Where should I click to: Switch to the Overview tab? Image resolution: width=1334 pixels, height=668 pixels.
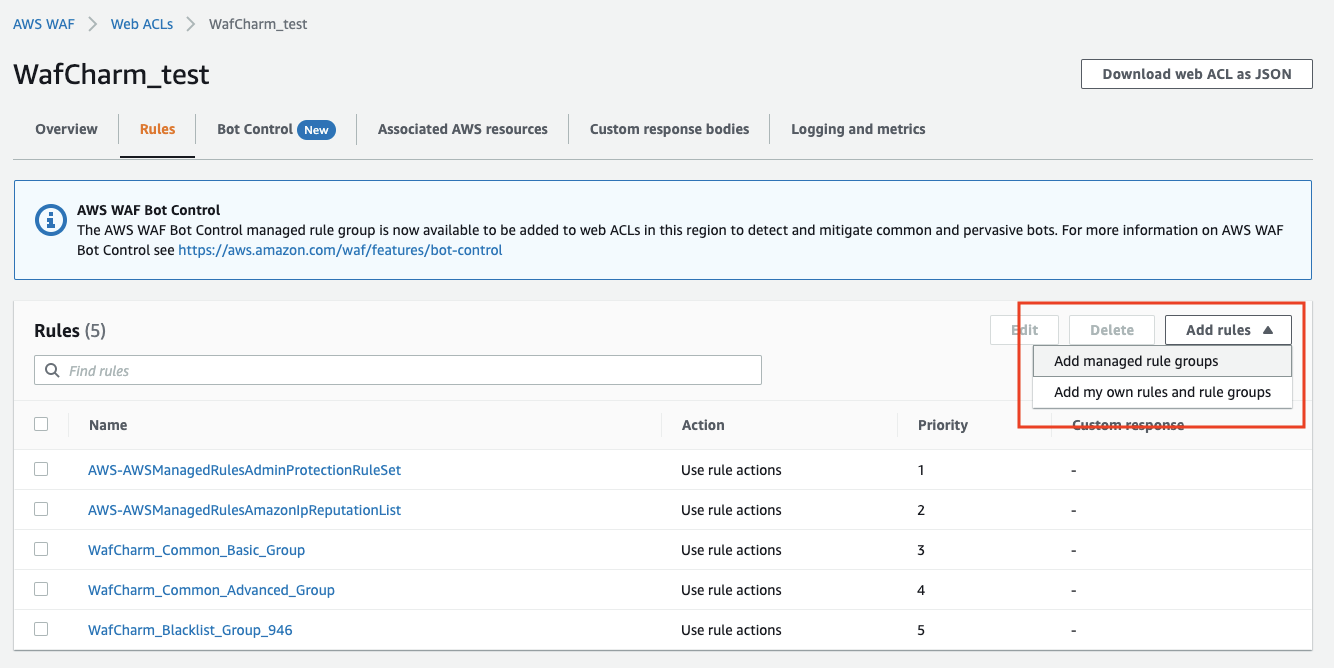[66, 129]
